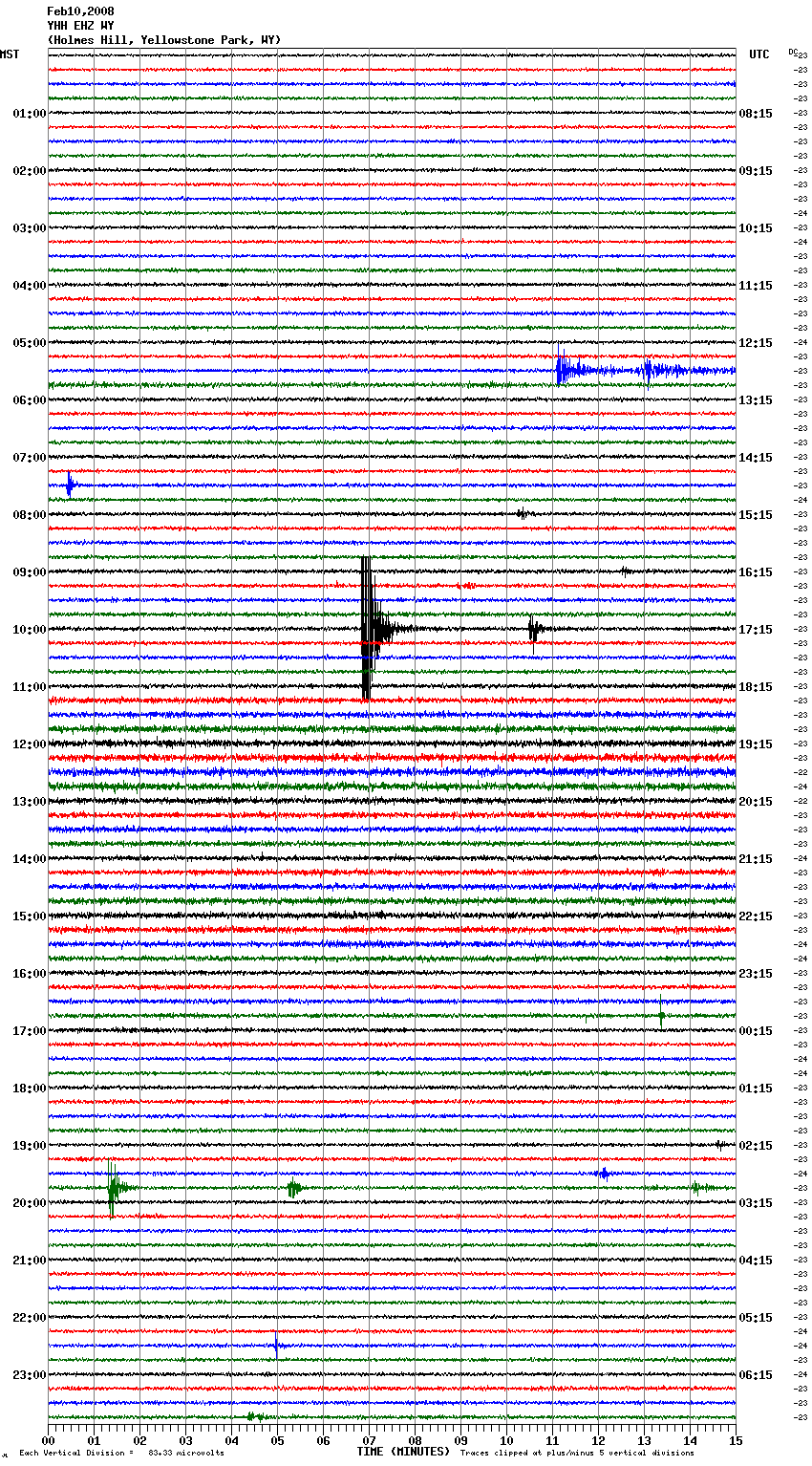Click the '00' minute tick label
812x1466 pixels.
[x=48, y=1440]
